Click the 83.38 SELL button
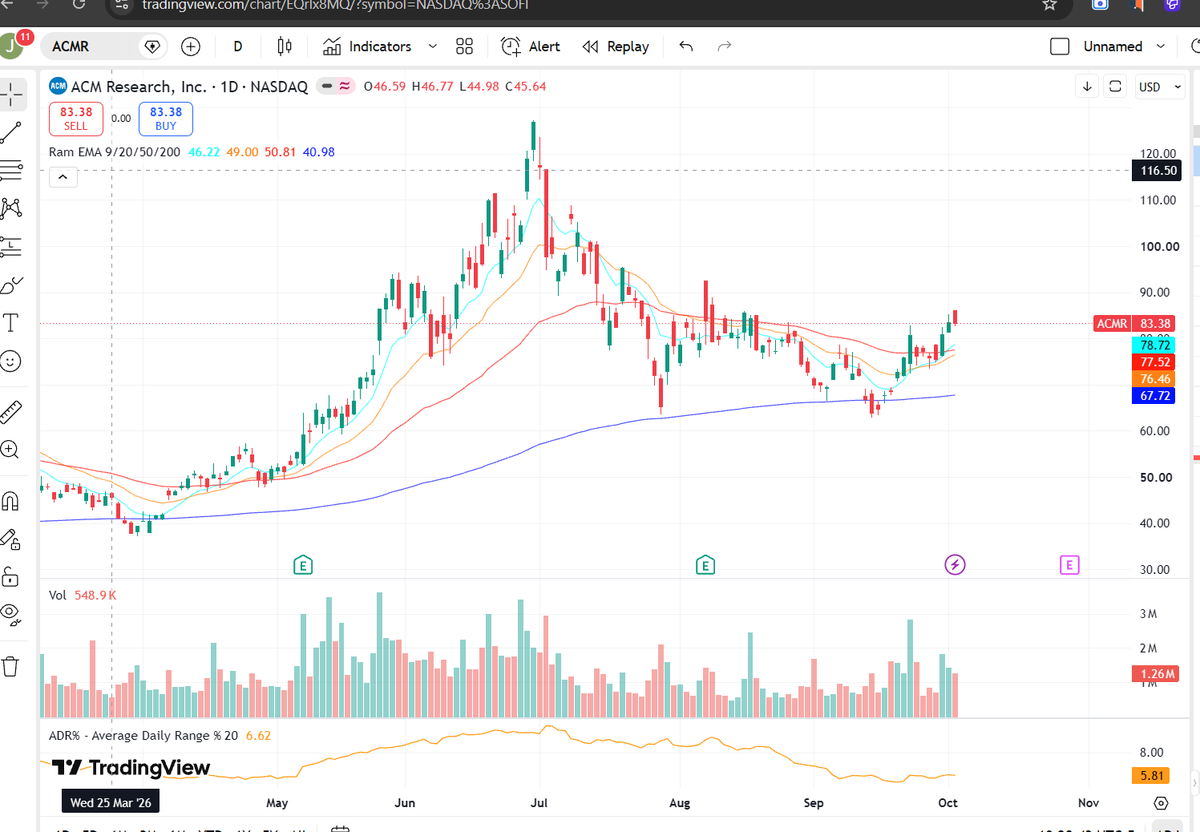Screen dimensions: 1200x832 [x=75, y=119]
